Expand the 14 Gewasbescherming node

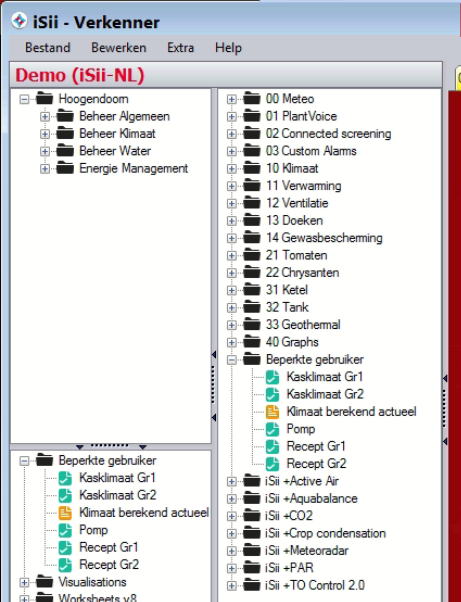(x=231, y=238)
